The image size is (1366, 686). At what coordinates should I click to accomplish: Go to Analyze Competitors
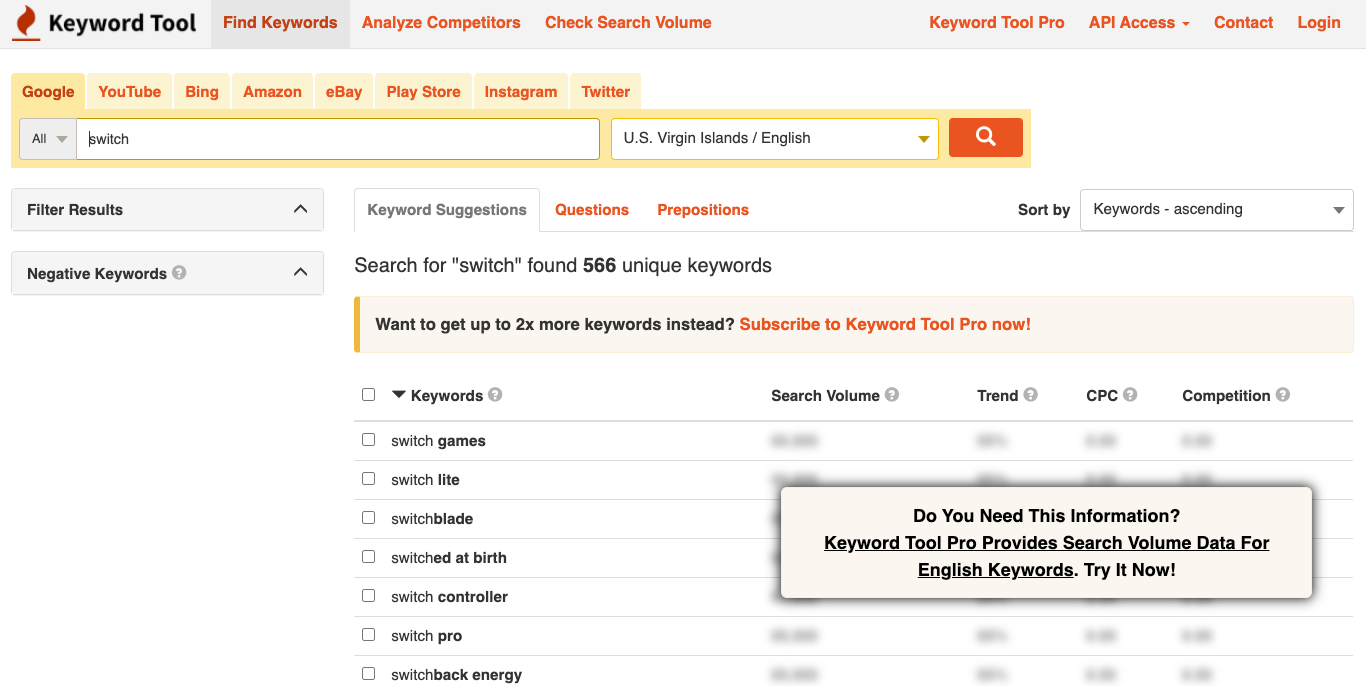click(441, 23)
